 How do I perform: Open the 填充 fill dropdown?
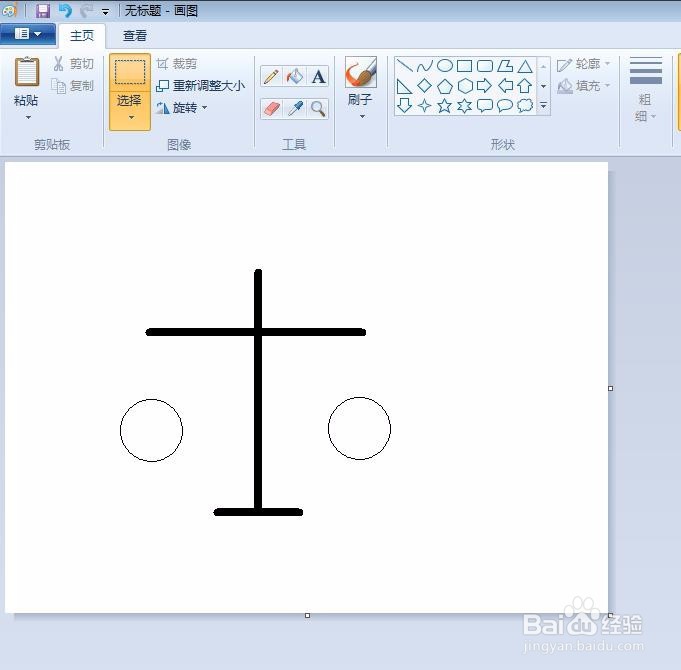point(584,86)
